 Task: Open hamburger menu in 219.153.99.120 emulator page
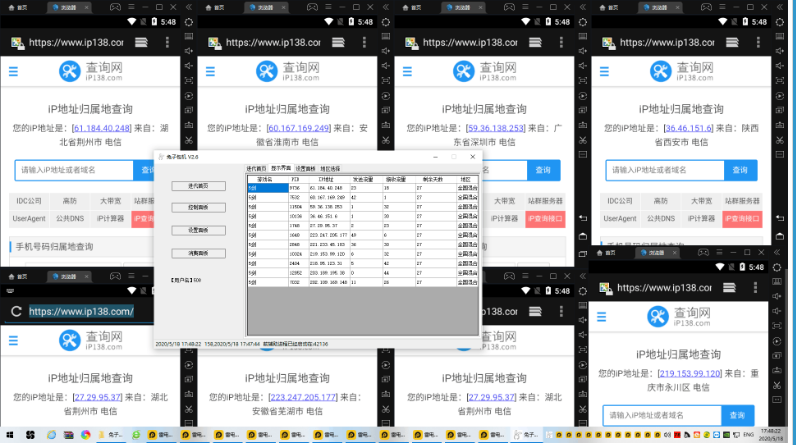click(602, 317)
